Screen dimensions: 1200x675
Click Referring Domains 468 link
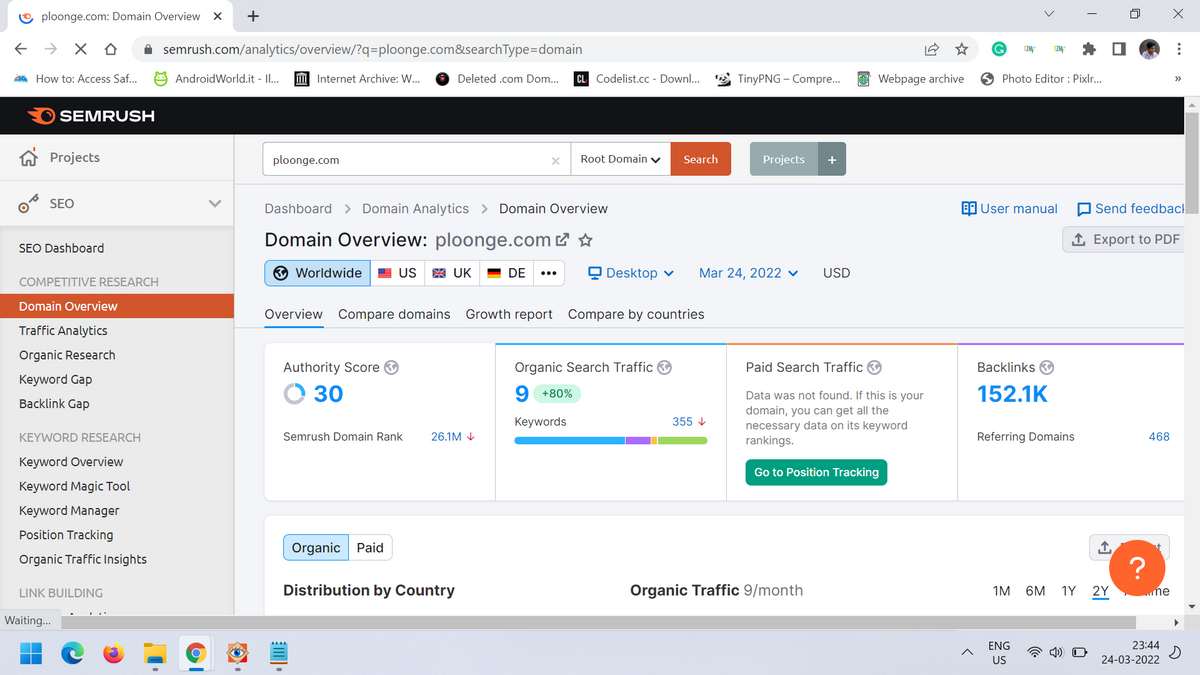(1159, 437)
